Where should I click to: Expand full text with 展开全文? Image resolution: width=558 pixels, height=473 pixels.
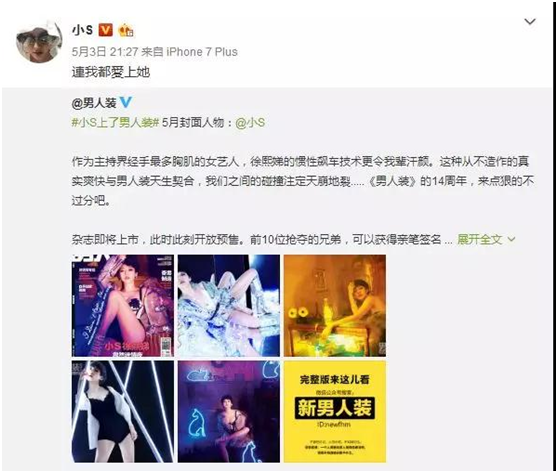coord(479,240)
